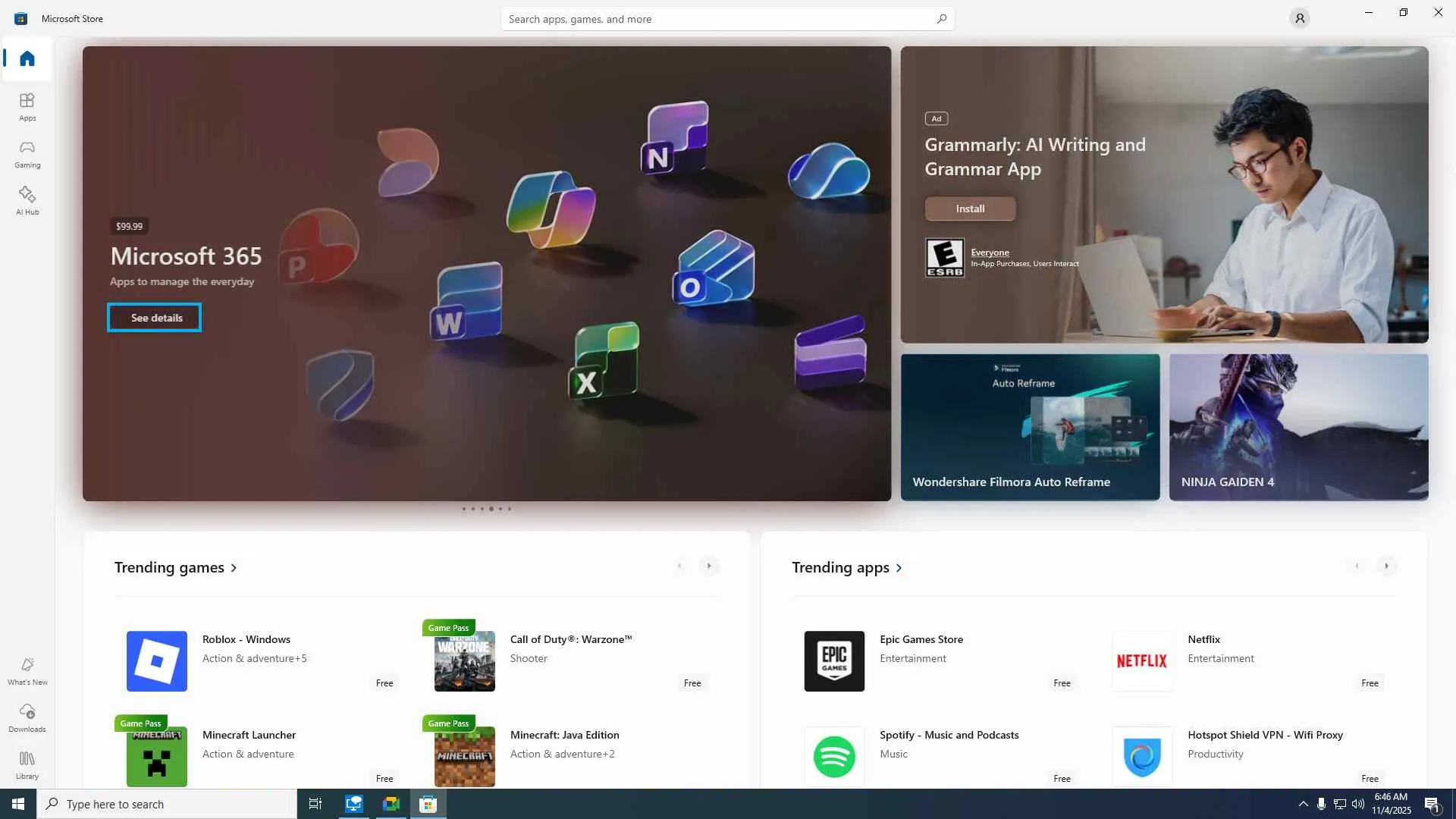The width and height of the screenshot is (1456, 819).
Task: Select last carousel page indicator dot
Action: tap(510, 509)
